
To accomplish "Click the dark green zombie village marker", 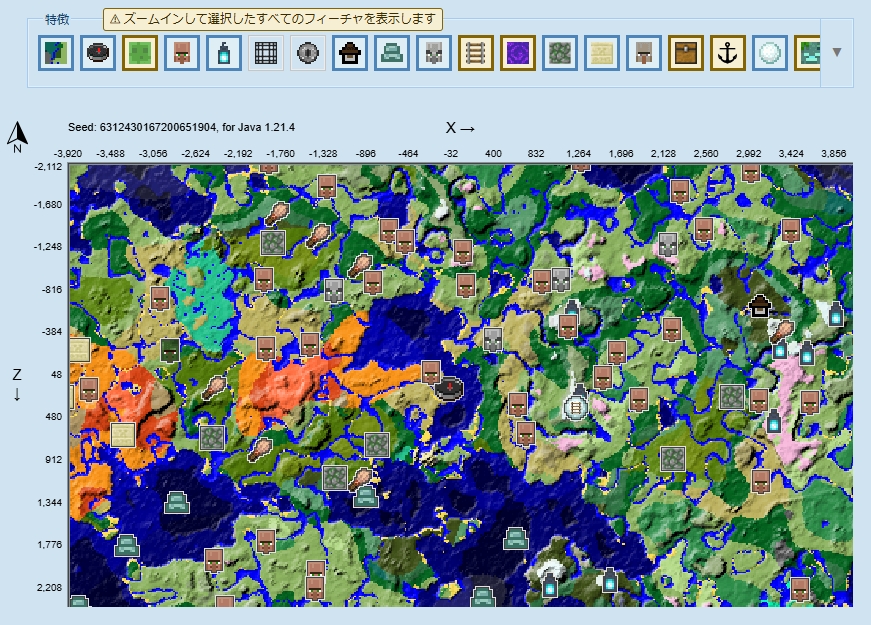I will pyautogui.click(x=170, y=350).
